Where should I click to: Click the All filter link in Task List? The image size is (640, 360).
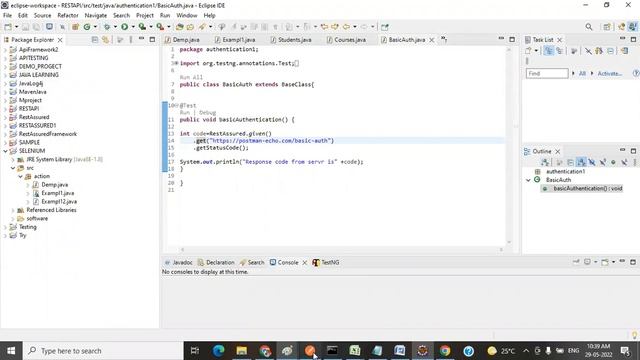[582, 73]
